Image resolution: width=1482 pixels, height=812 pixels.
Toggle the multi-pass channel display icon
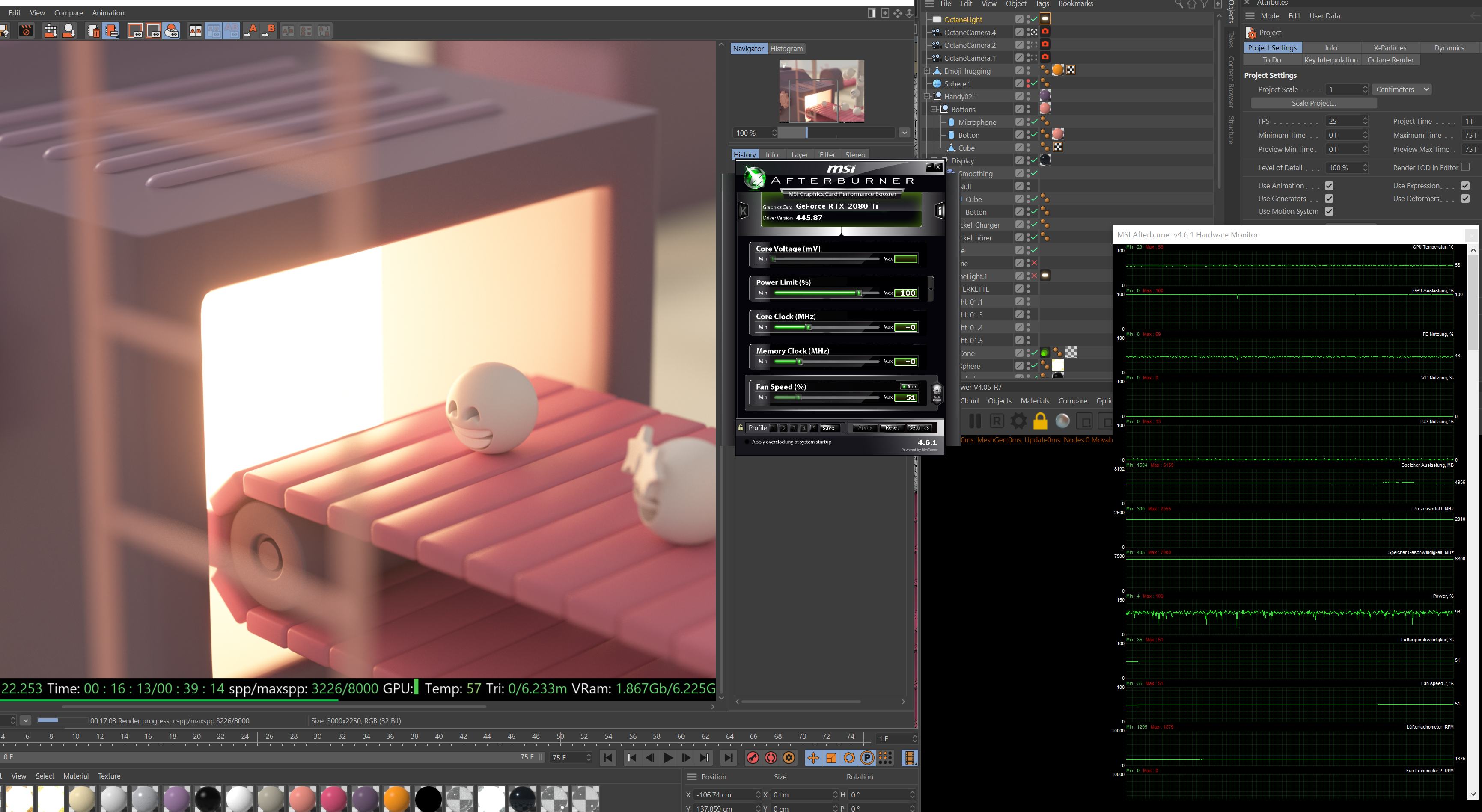pos(171,31)
